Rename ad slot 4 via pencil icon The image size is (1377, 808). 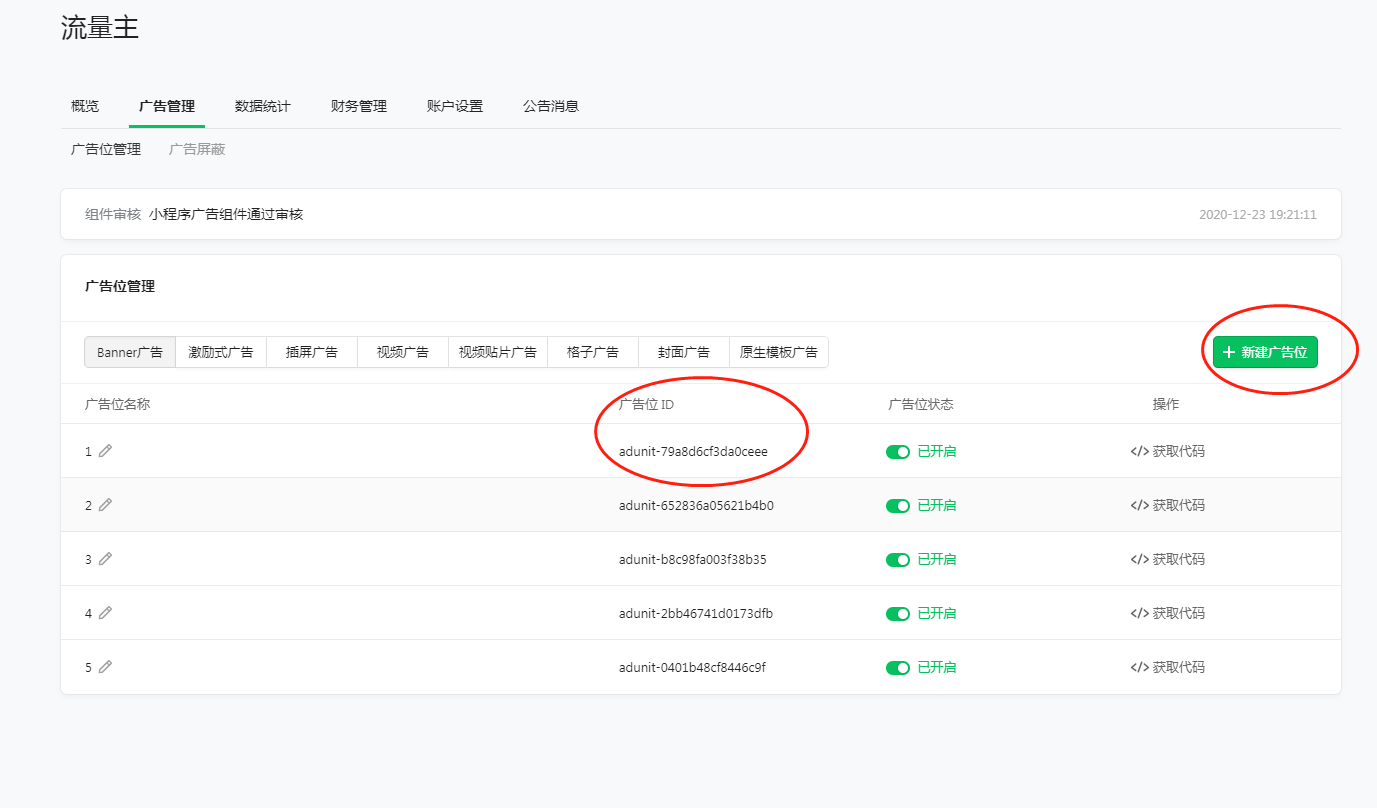pos(105,613)
